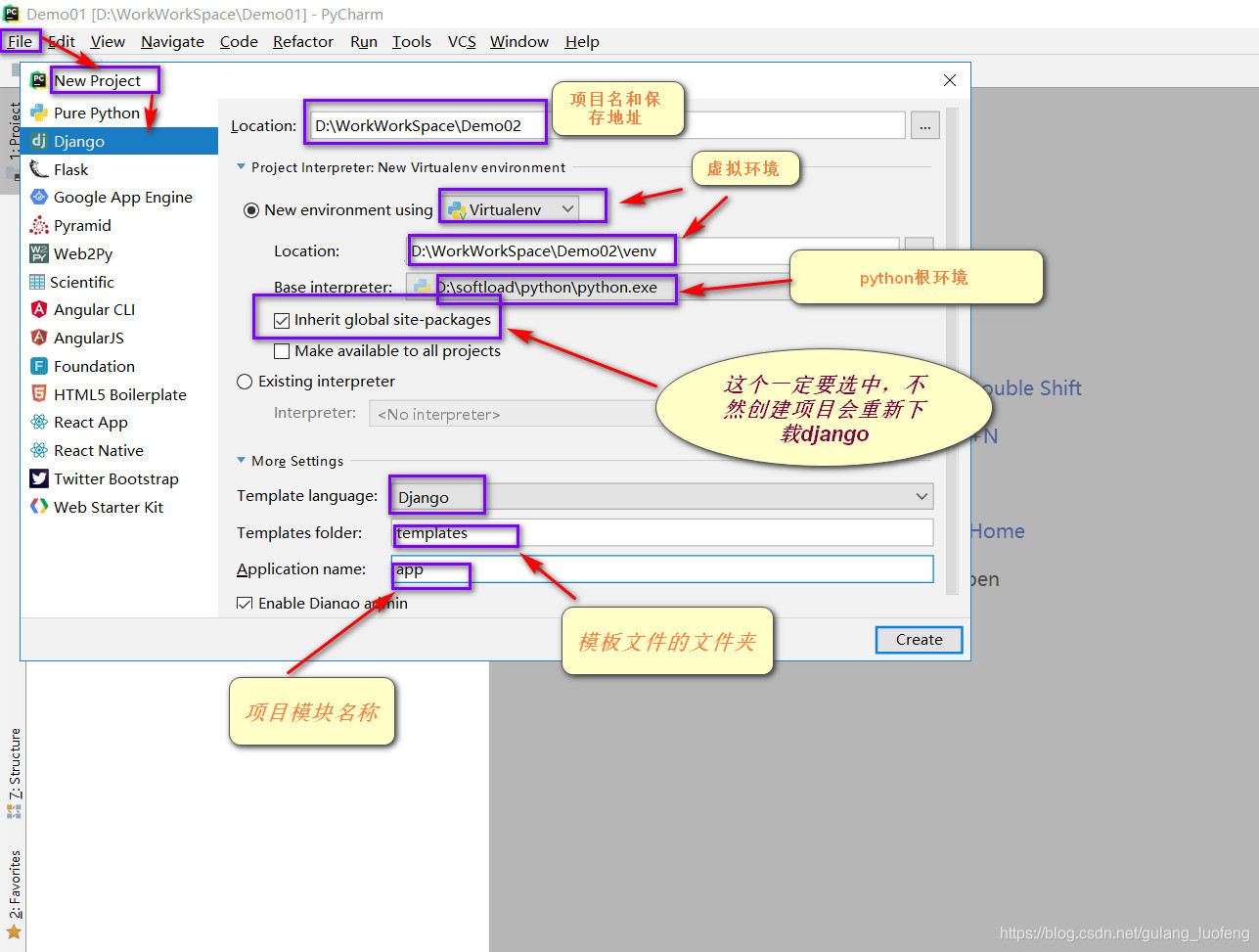Open the Navigate menu
This screenshot has width=1259, height=952.
(172, 41)
